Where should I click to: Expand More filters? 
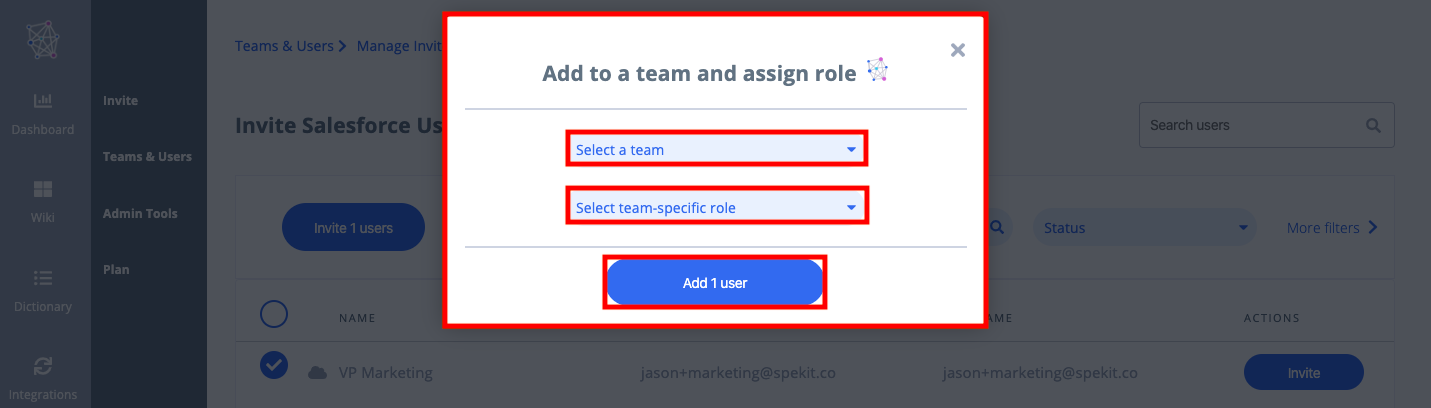1333,228
